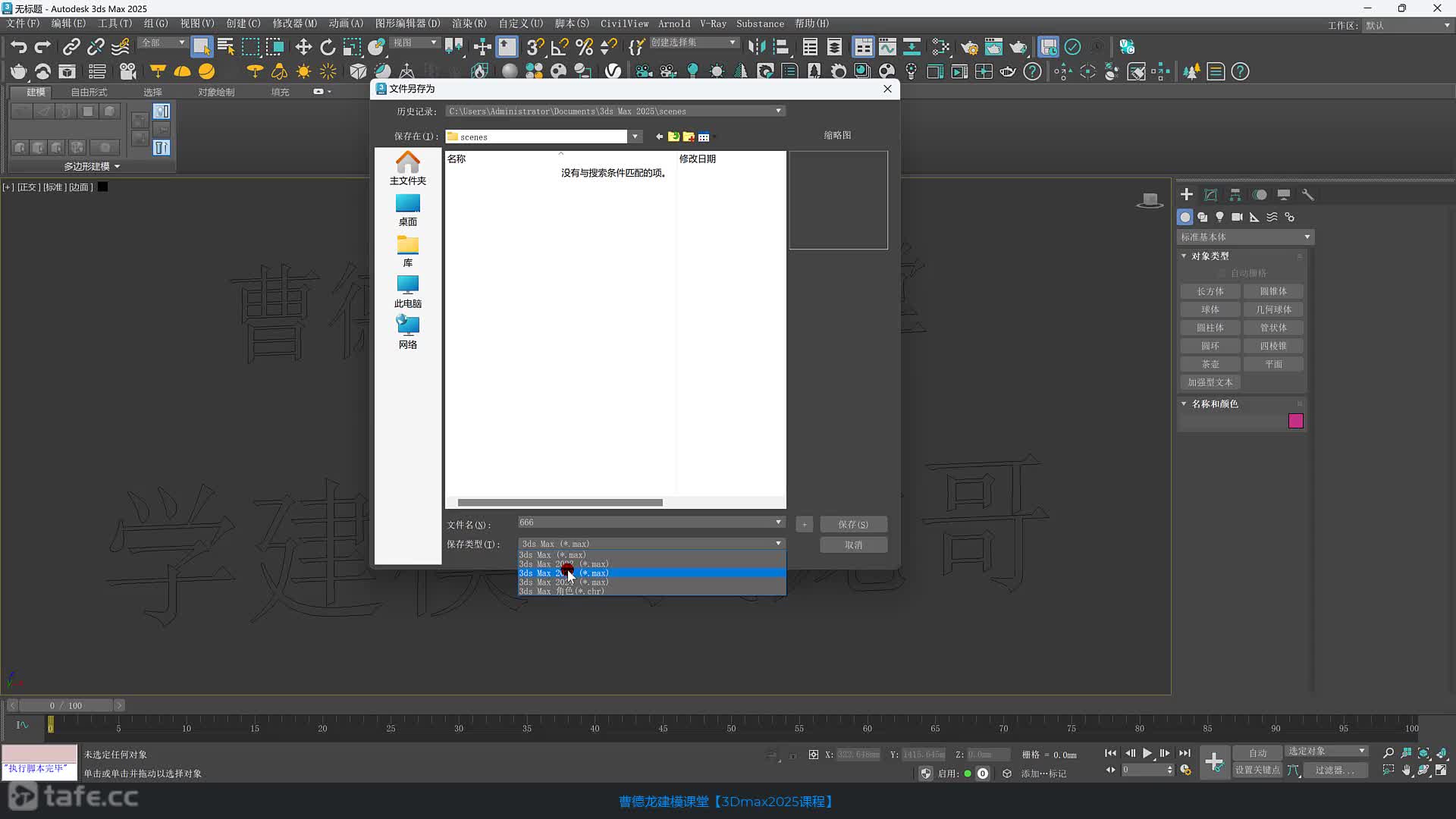Viewport: 1456px width, 819px height.
Task: Click the 保存(S) button
Action: [x=853, y=525]
